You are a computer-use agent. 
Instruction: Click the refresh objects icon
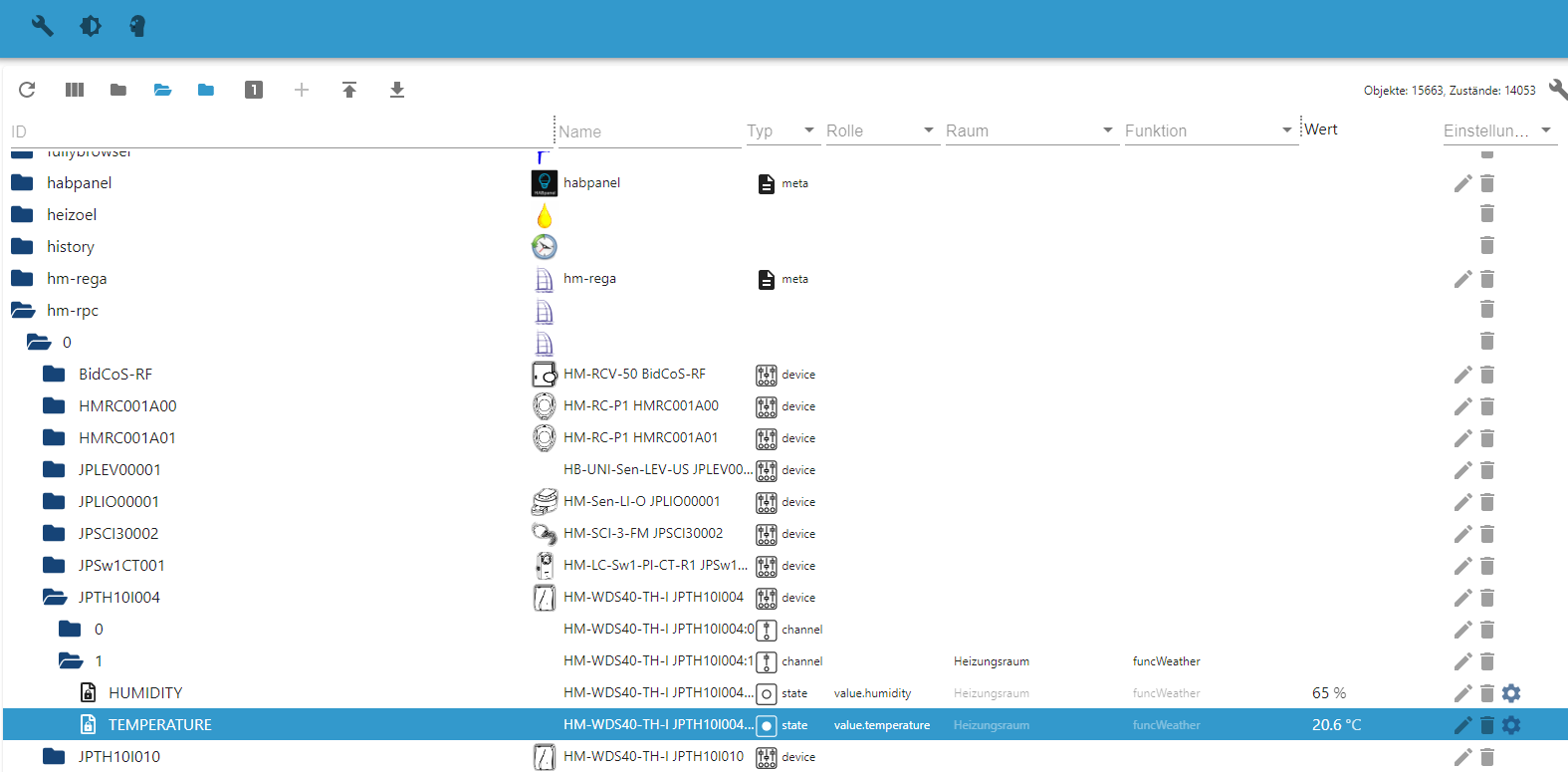point(27,90)
